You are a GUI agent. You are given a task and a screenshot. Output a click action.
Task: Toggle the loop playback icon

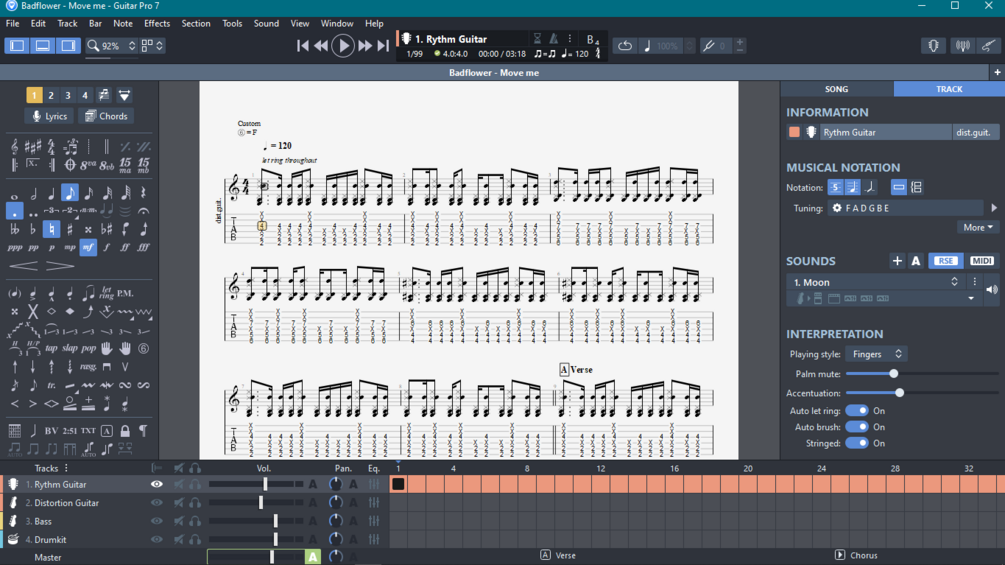[x=625, y=45]
